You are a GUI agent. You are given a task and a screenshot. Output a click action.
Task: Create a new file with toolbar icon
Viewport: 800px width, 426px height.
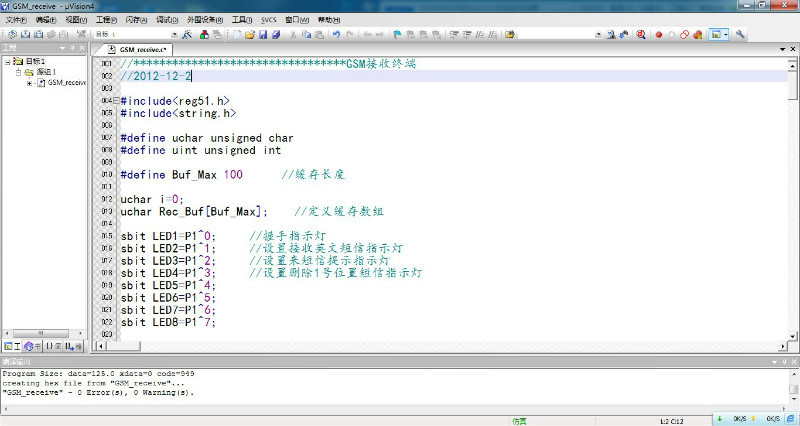236,34
